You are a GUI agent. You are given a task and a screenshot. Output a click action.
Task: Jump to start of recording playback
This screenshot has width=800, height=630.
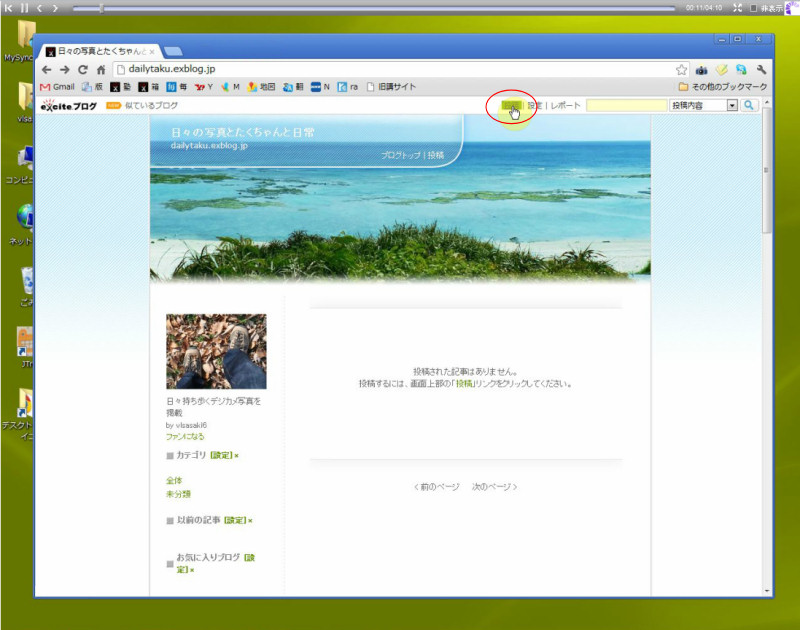tap(8, 8)
